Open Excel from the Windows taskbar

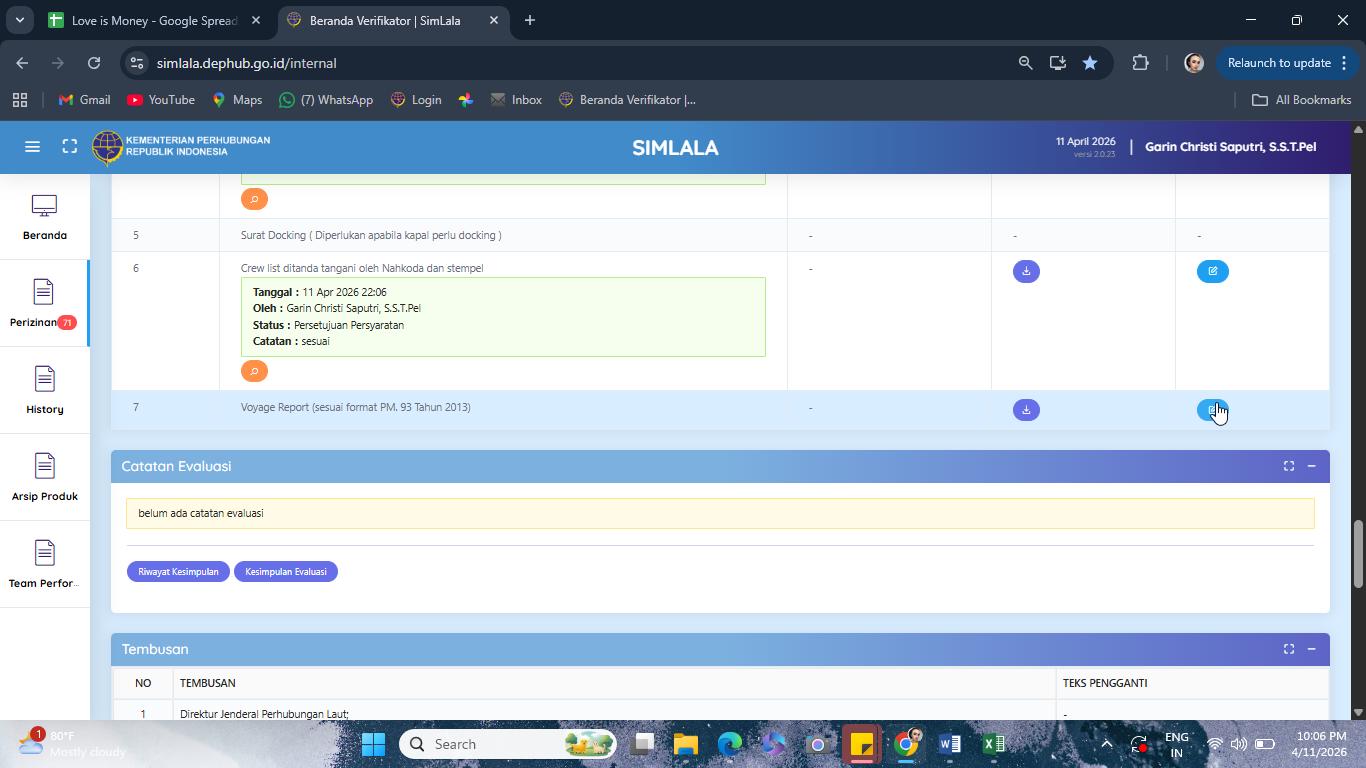(x=993, y=744)
